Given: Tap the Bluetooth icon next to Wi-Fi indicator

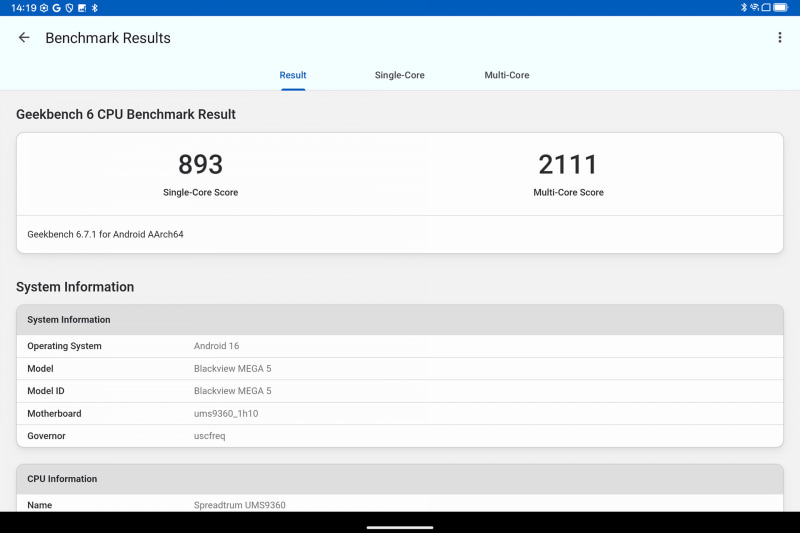Looking at the screenshot, I should click(x=743, y=7).
